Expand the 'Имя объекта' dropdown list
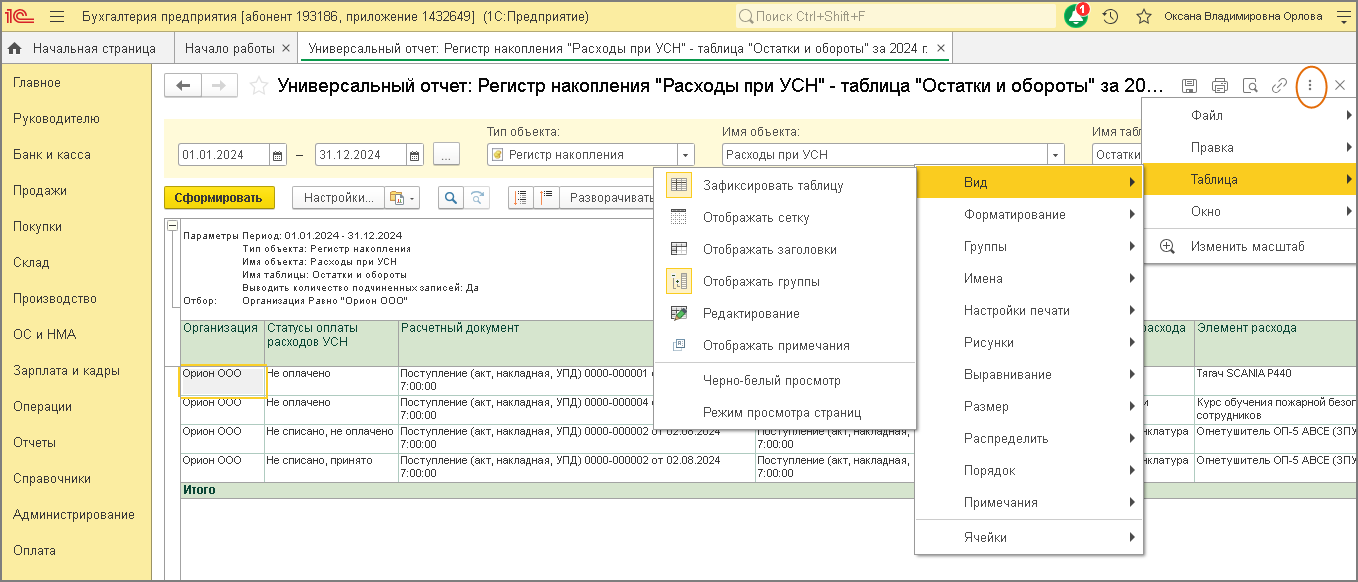Image resolution: width=1358 pixels, height=582 pixels. pos(1055,155)
